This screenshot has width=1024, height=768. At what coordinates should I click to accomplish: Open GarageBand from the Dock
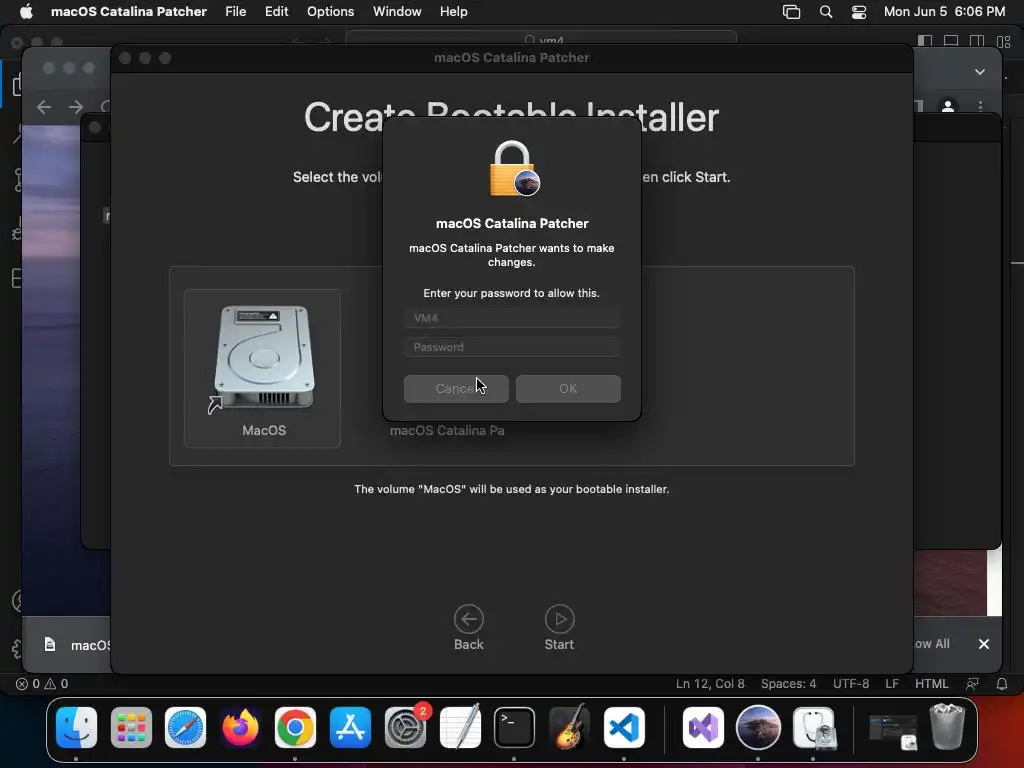click(569, 727)
